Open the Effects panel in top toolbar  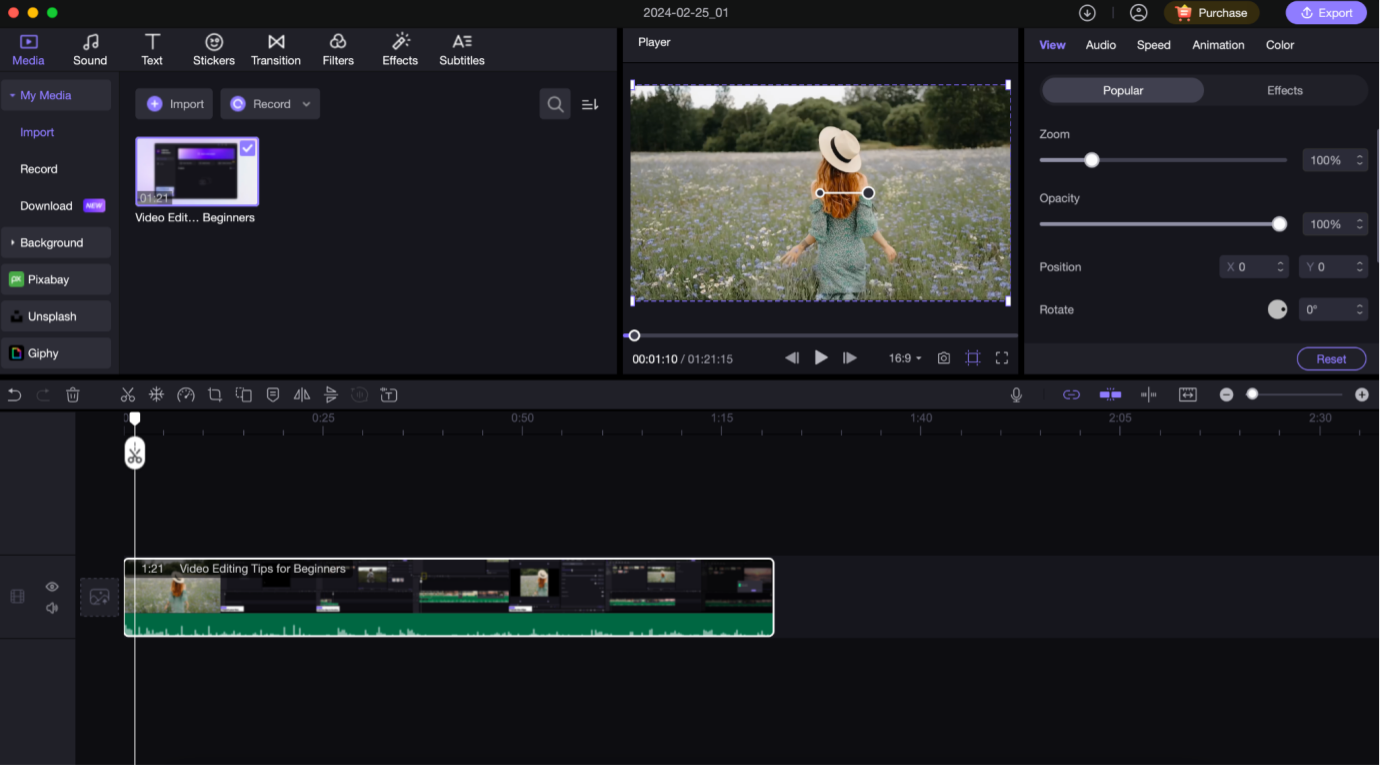click(x=400, y=49)
